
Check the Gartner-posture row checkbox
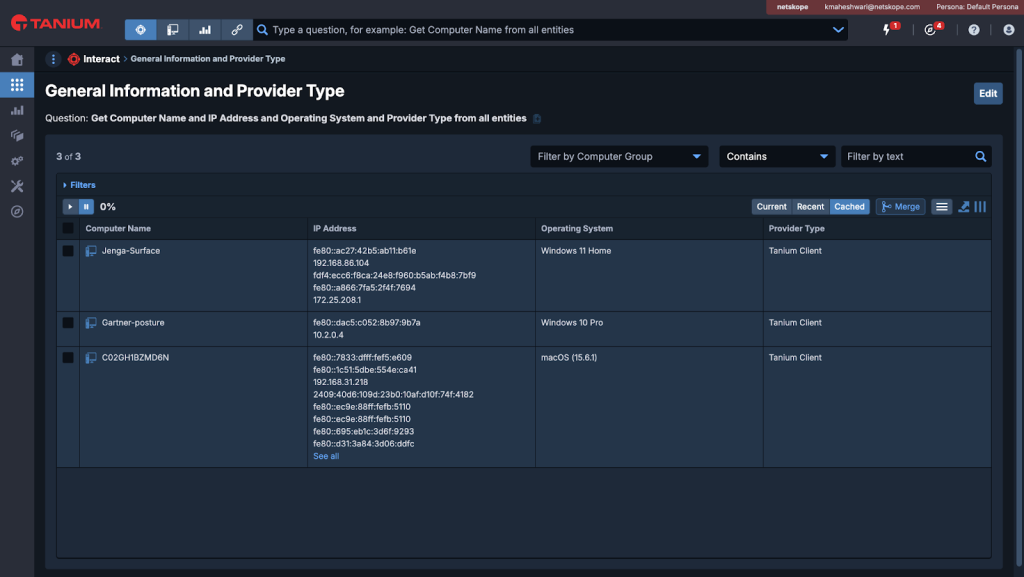68,322
